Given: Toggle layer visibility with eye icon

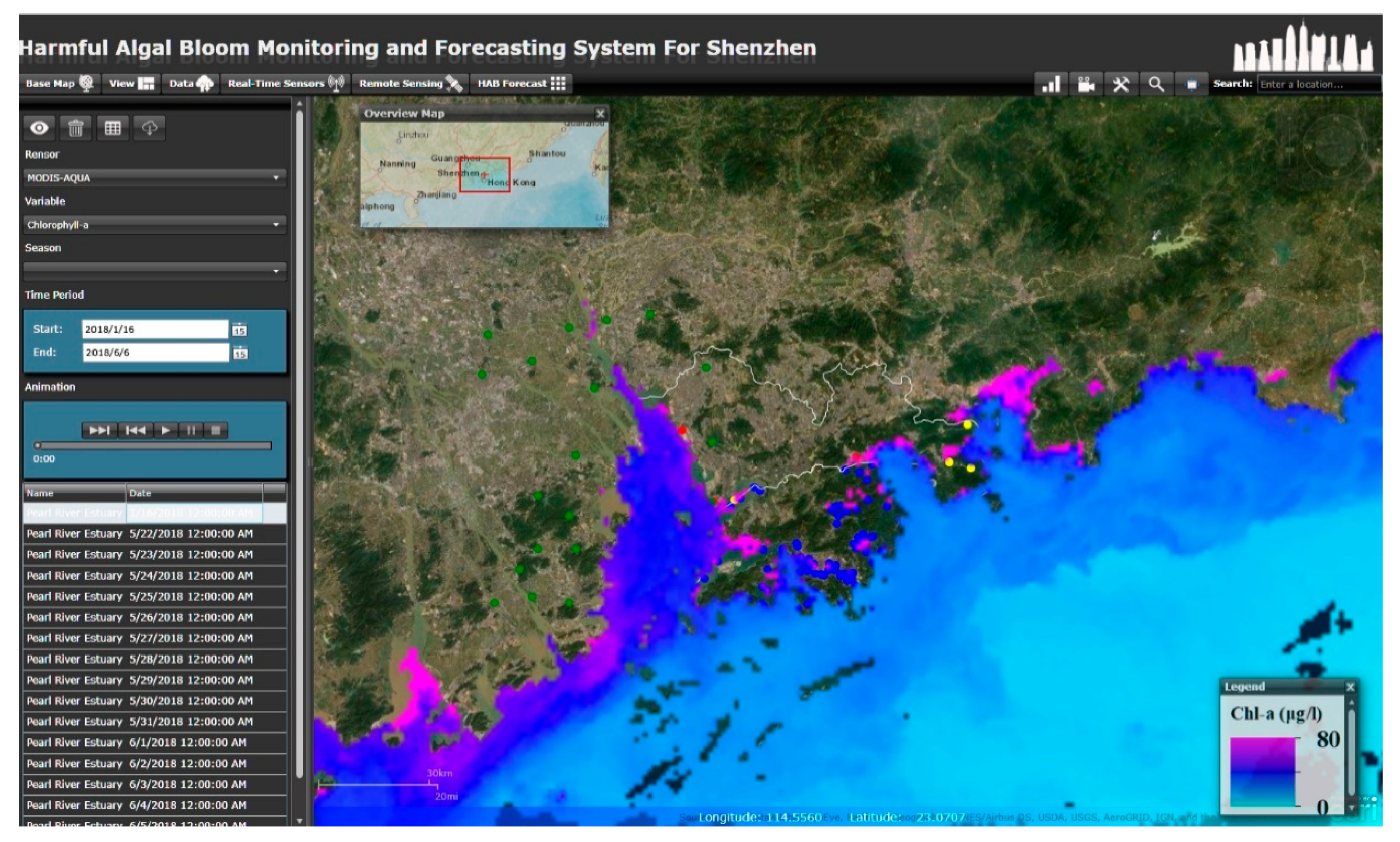Looking at the screenshot, I should pos(39,128).
